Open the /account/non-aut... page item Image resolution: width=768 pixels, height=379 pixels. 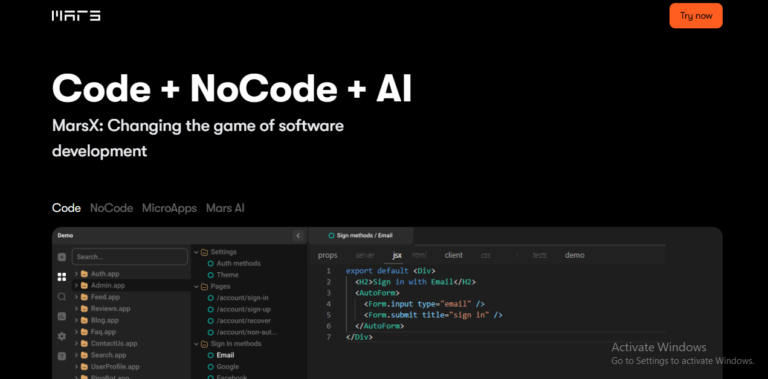[247, 332]
